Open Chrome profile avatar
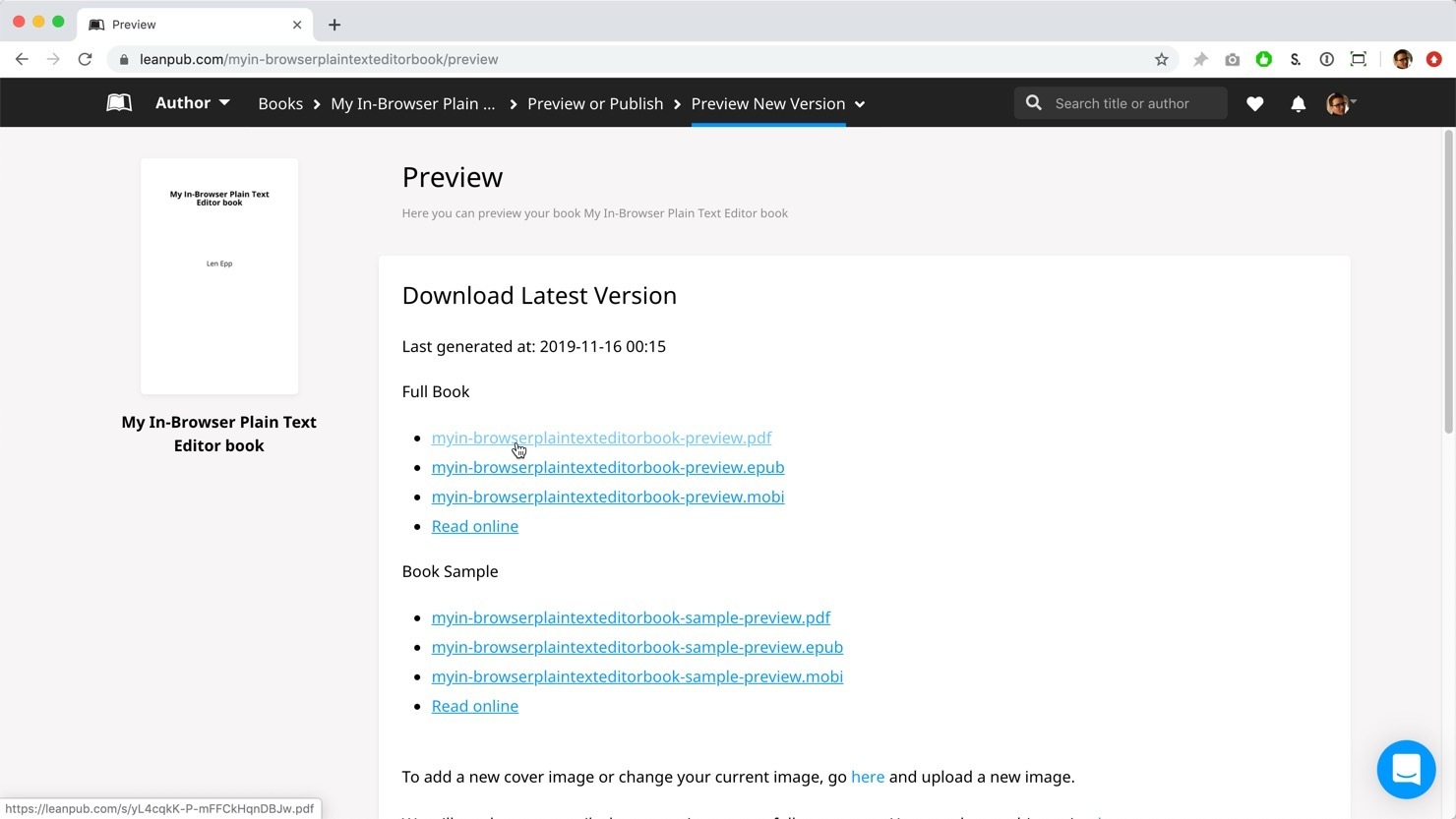 [1403, 59]
